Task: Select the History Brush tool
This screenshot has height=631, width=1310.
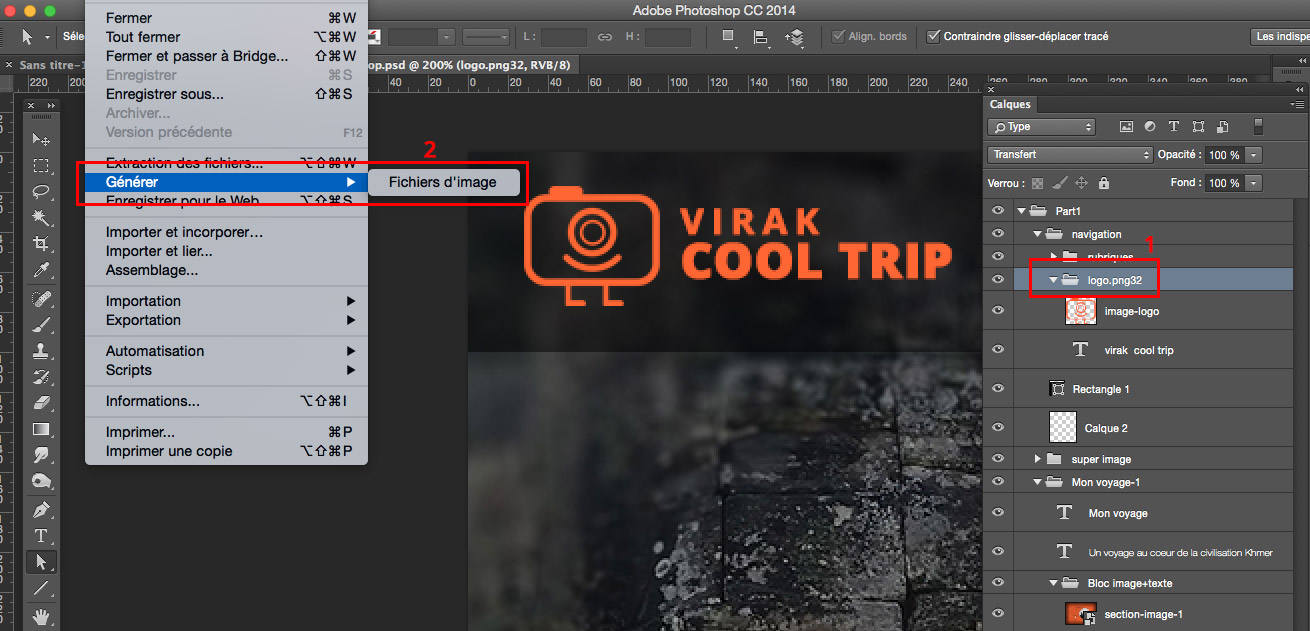Action: click(41, 377)
